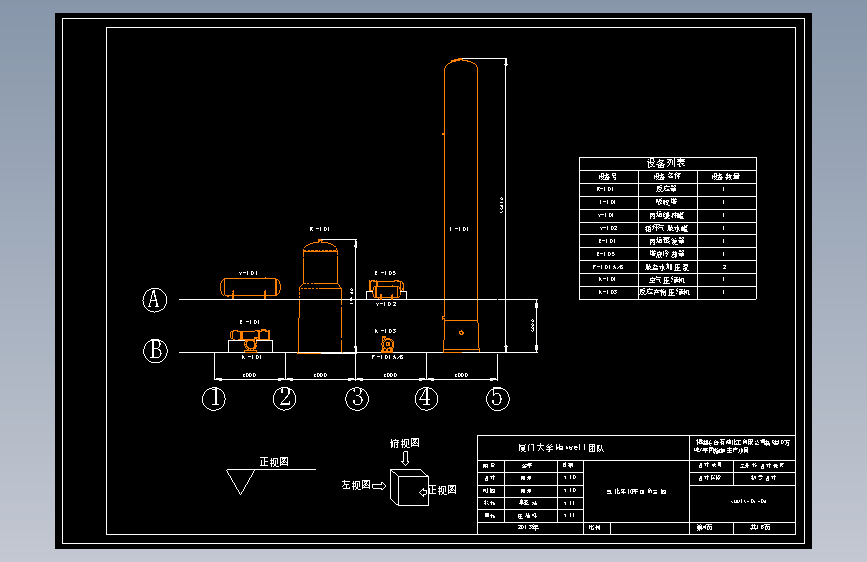867x562 pixels.
Task: Click the 俯视图 label
Action: [405, 444]
